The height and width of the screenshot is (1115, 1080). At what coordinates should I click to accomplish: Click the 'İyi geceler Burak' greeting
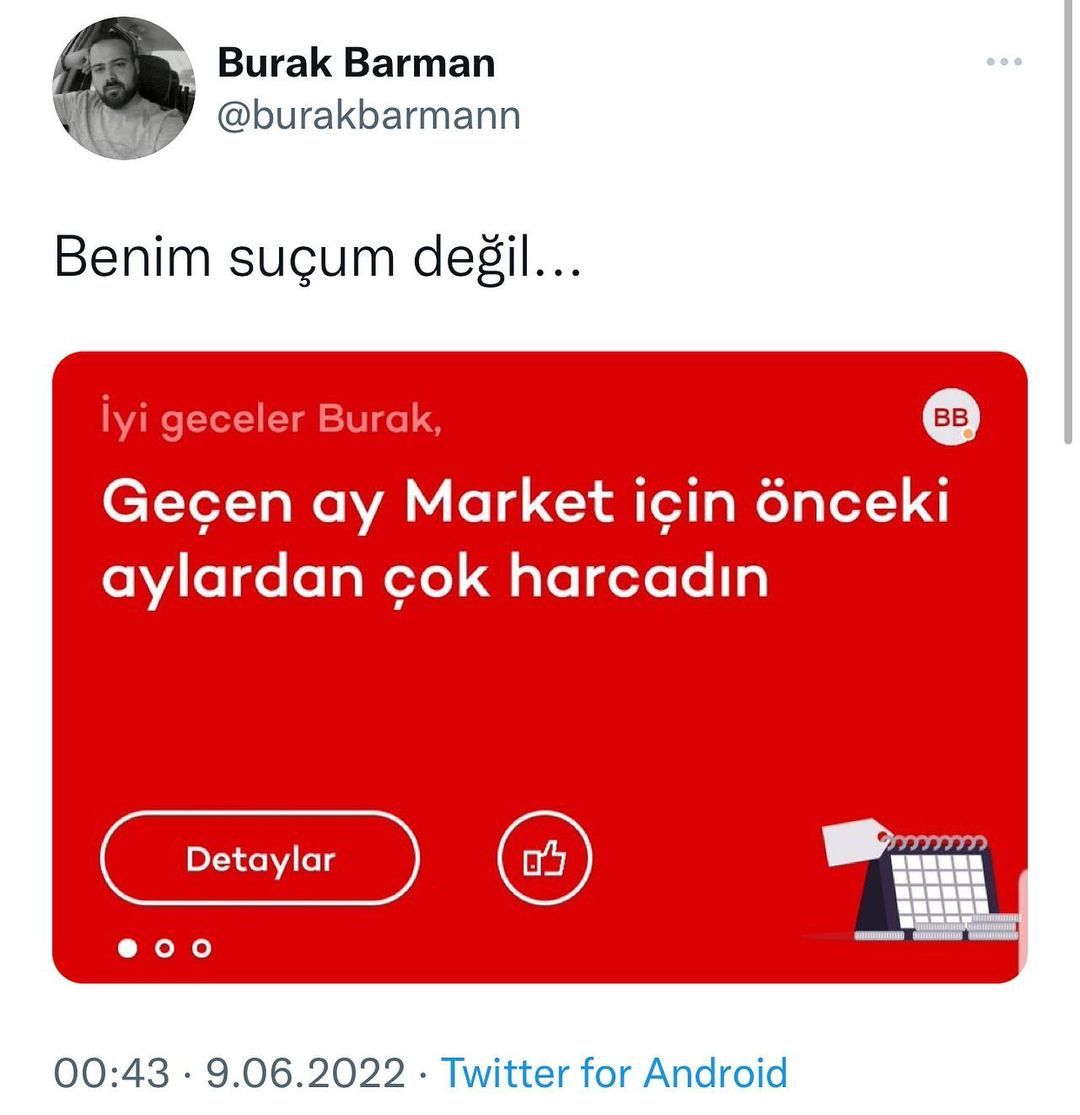(x=272, y=419)
